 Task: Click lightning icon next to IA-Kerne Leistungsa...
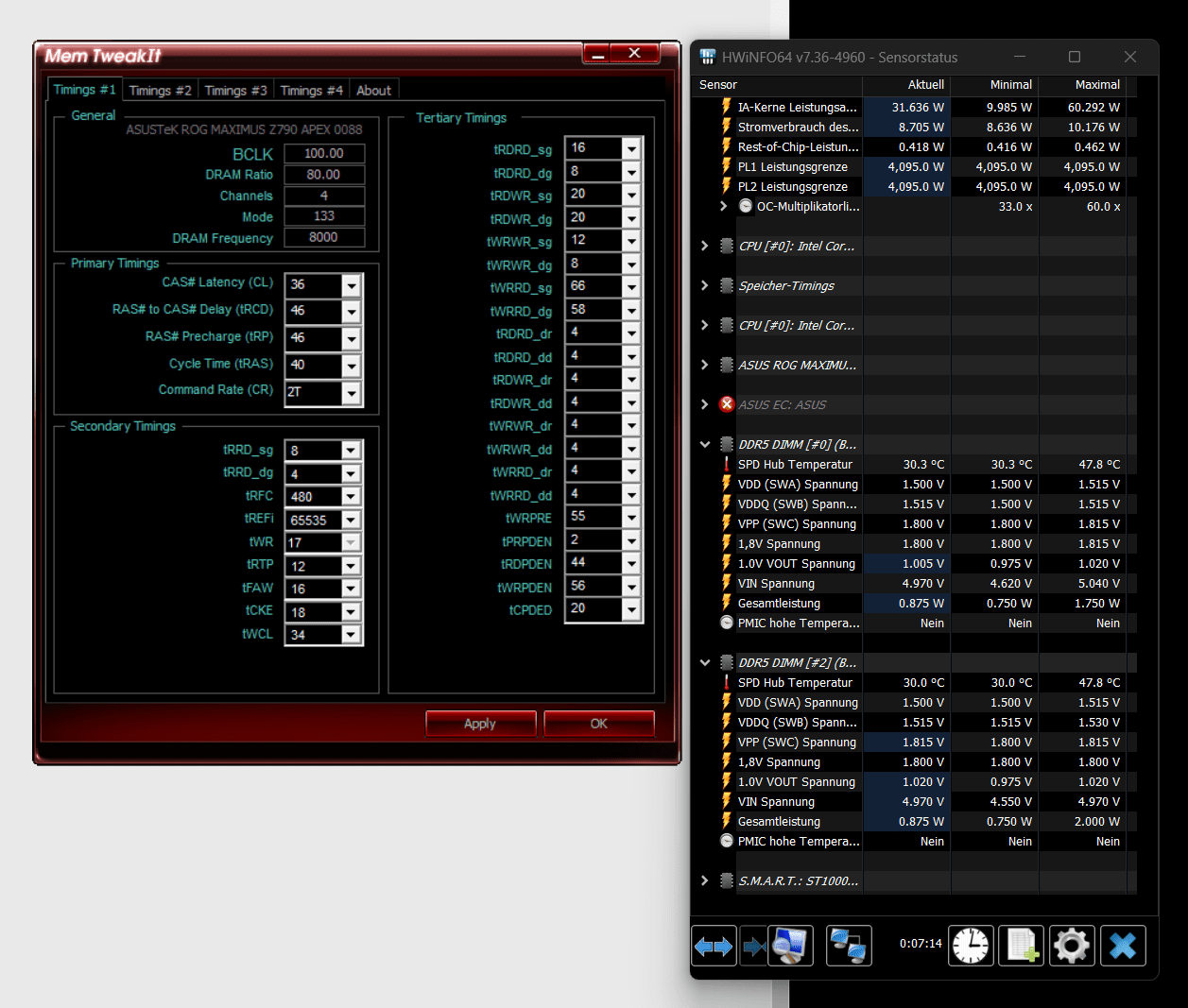[x=727, y=107]
